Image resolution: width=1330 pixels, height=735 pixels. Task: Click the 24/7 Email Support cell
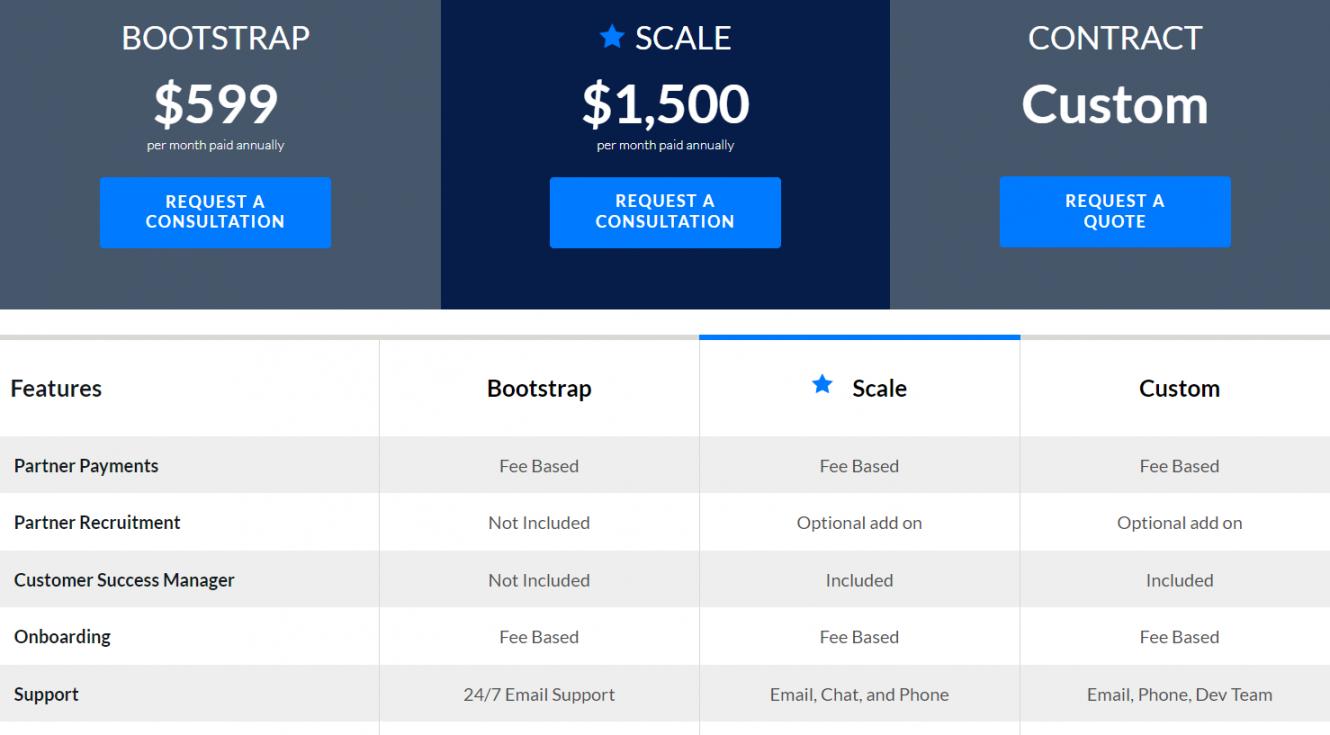[x=539, y=694]
